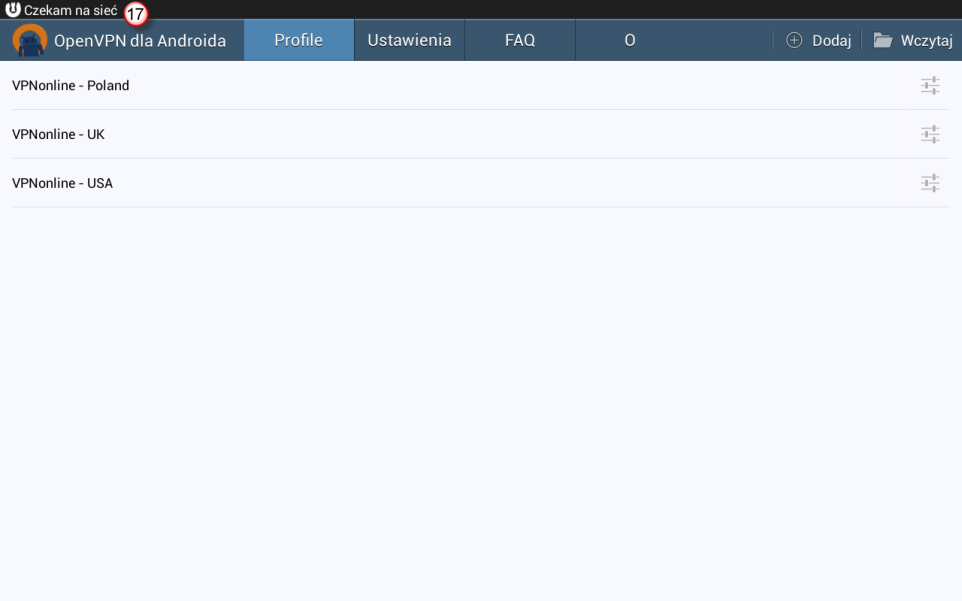Open settings for VPNonline - Poland profile
This screenshot has height=601, width=962.
930,86
